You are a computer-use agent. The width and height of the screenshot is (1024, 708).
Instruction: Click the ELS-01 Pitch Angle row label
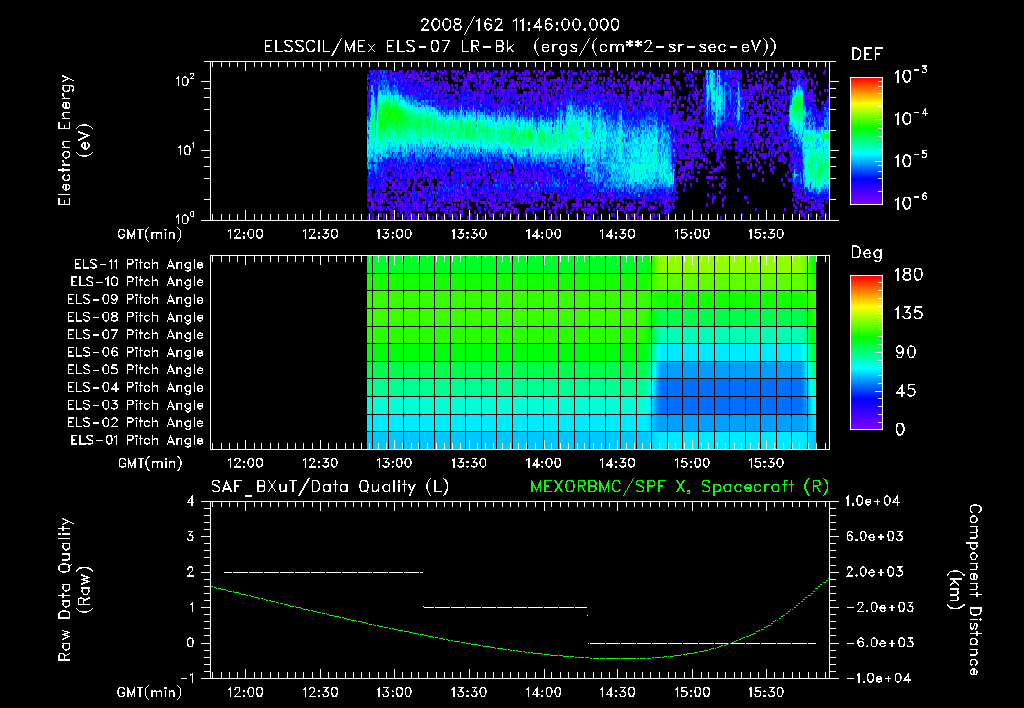pyautogui.click(x=137, y=440)
